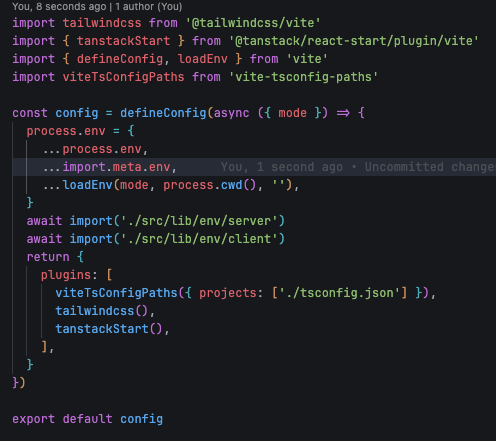Click 'import.meta.env' spread expression

[x=116, y=167]
